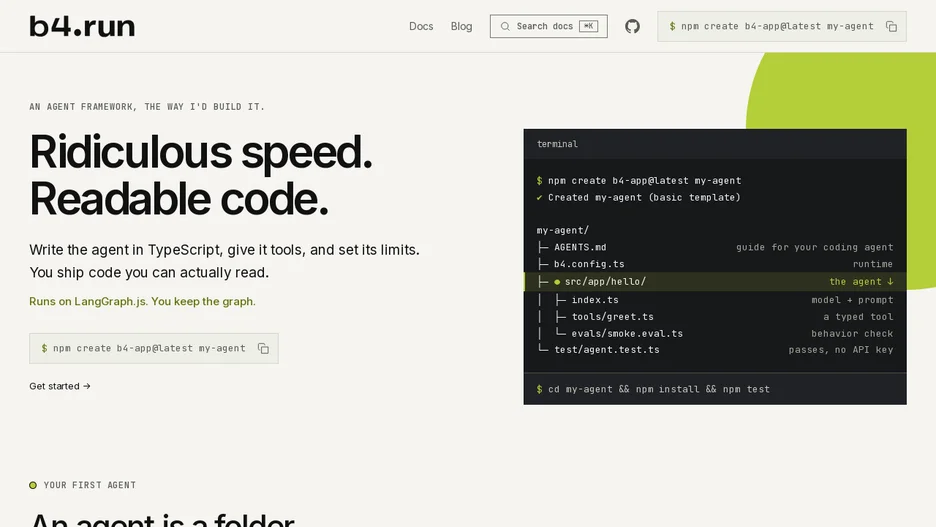
Task: Copy the npm command below the hero text
Action: tap(263, 349)
